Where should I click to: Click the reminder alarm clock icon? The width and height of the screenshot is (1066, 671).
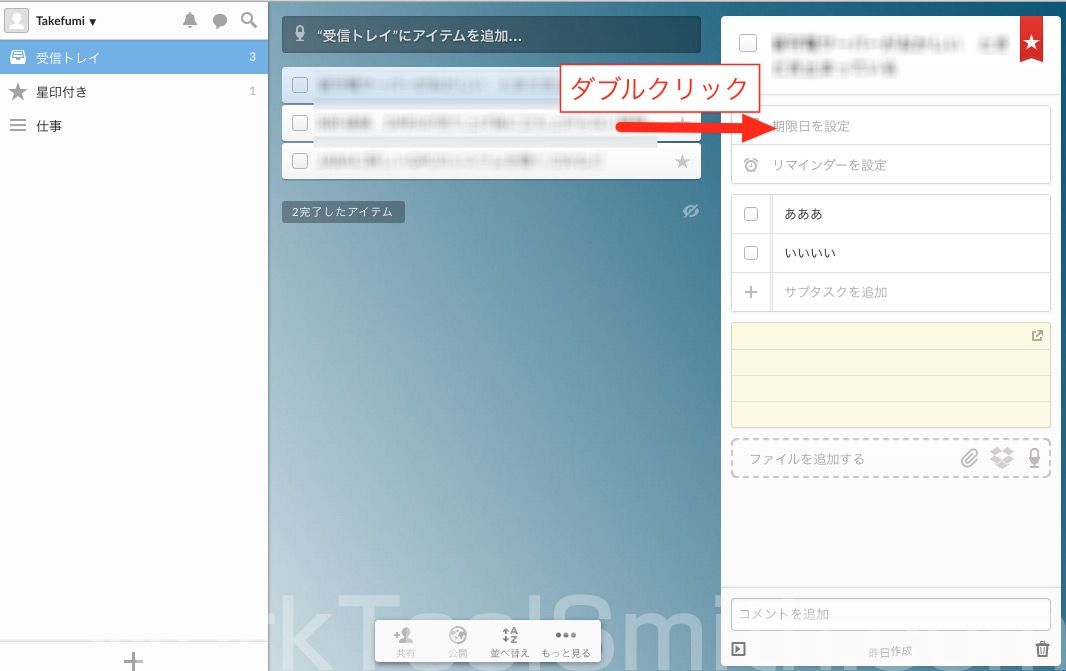point(751,165)
